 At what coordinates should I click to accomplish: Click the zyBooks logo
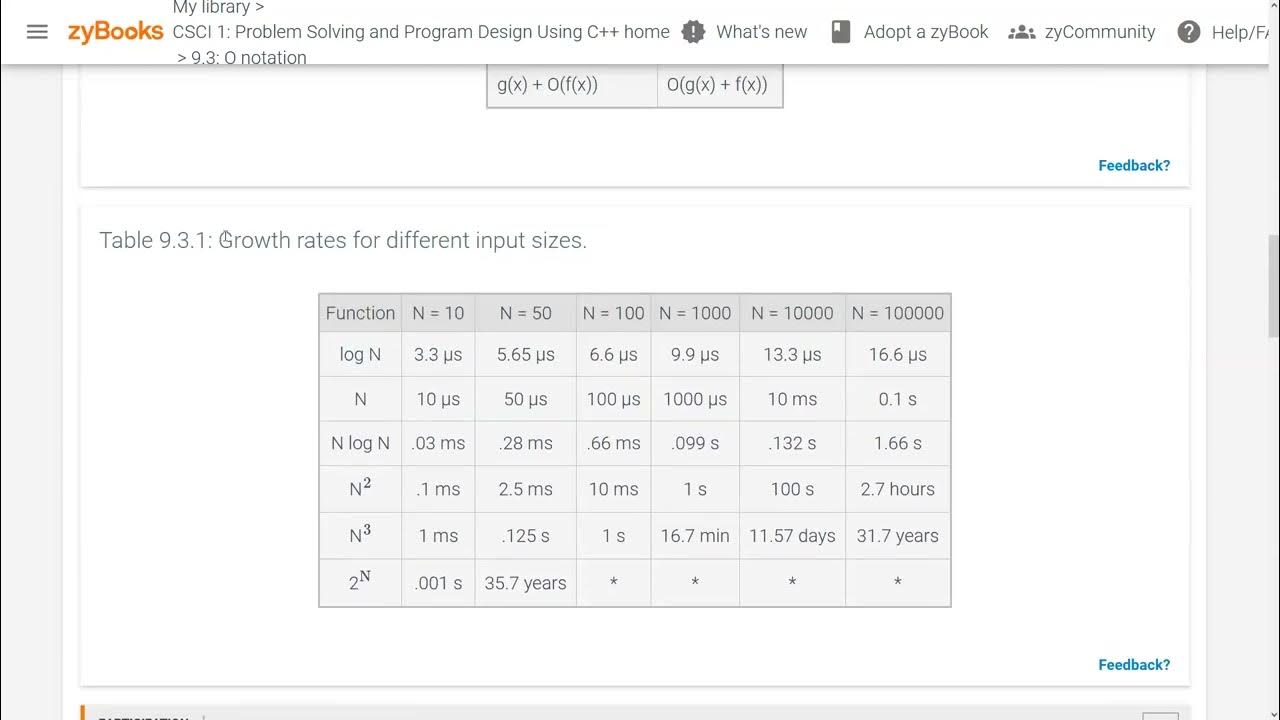pos(115,32)
